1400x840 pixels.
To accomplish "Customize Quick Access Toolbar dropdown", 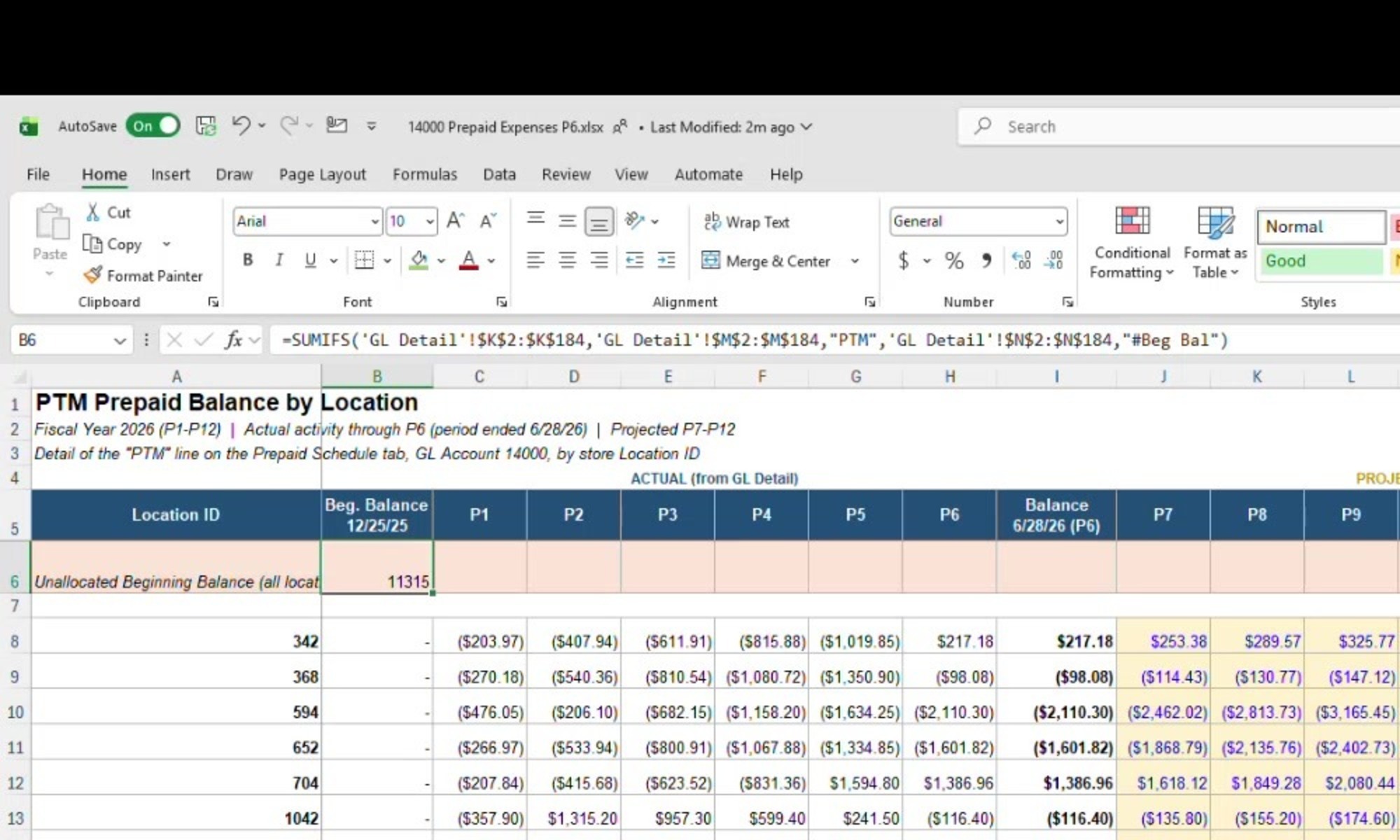I will 372,126.
